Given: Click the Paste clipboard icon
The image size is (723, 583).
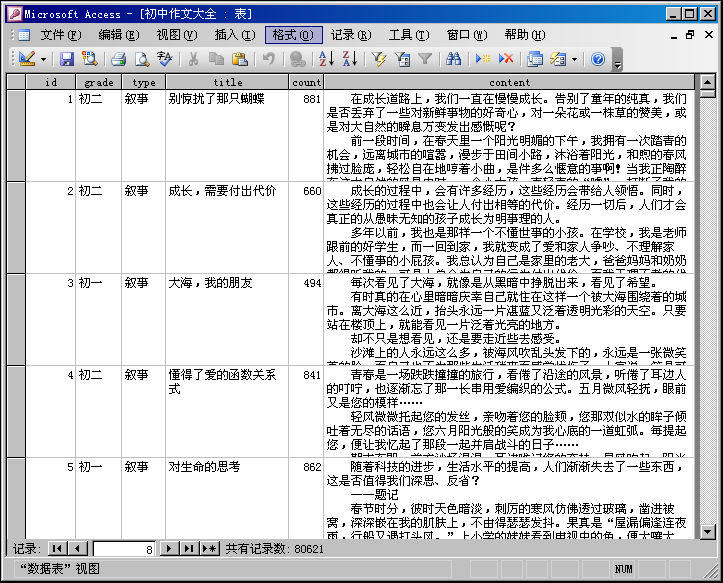Looking at the screenshot, I should click(240, 59).
